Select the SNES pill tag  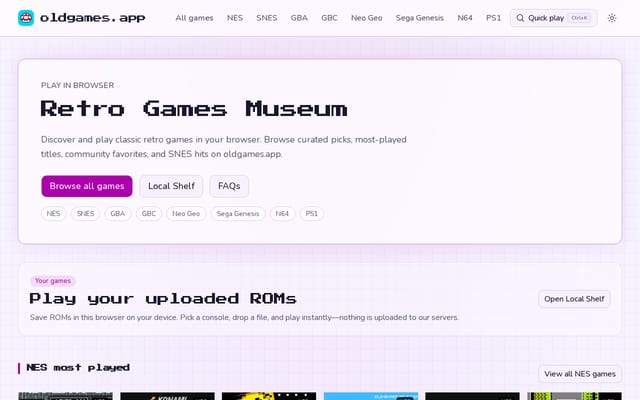[x=85, y=213]
